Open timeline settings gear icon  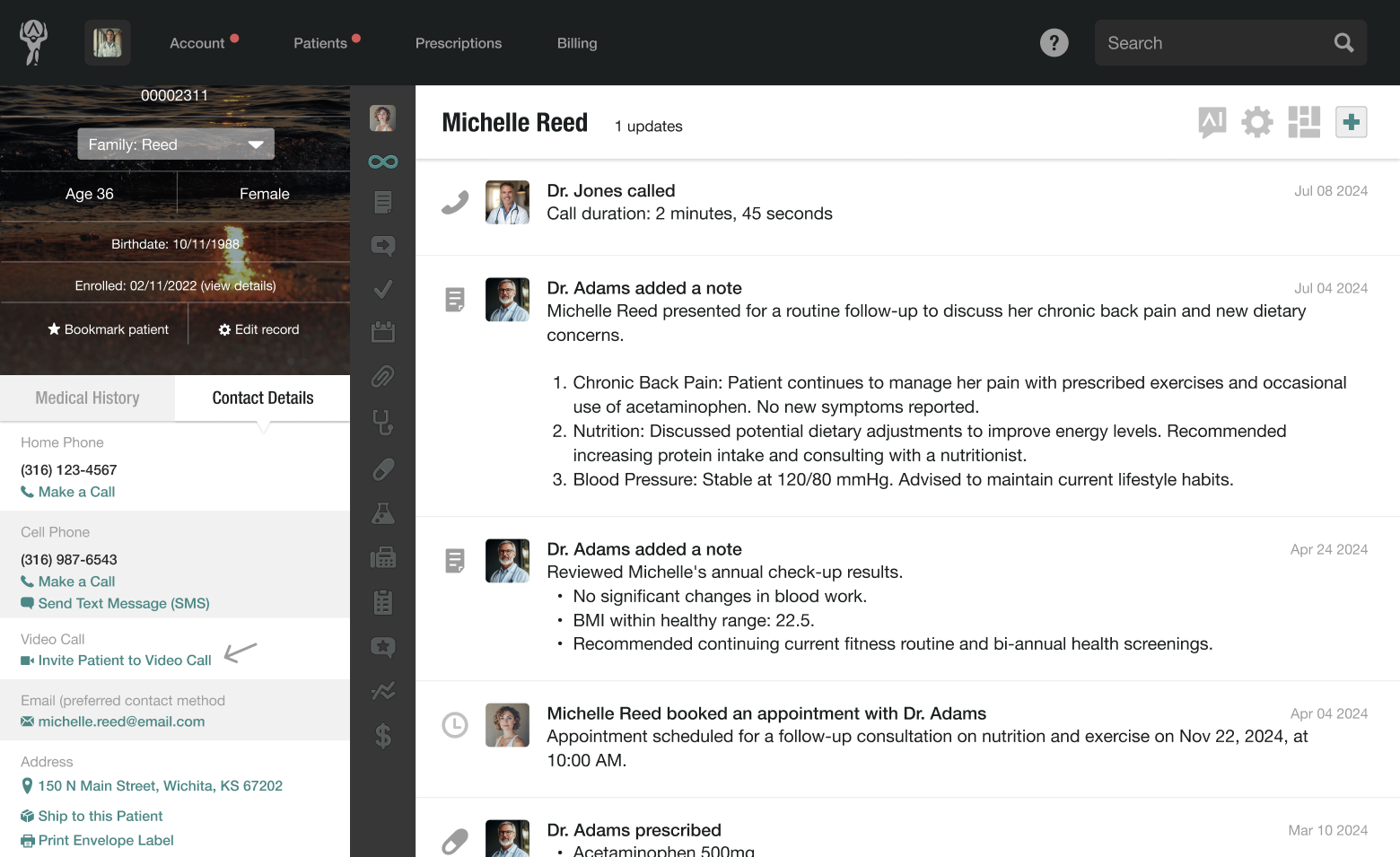coord(1257,122)
